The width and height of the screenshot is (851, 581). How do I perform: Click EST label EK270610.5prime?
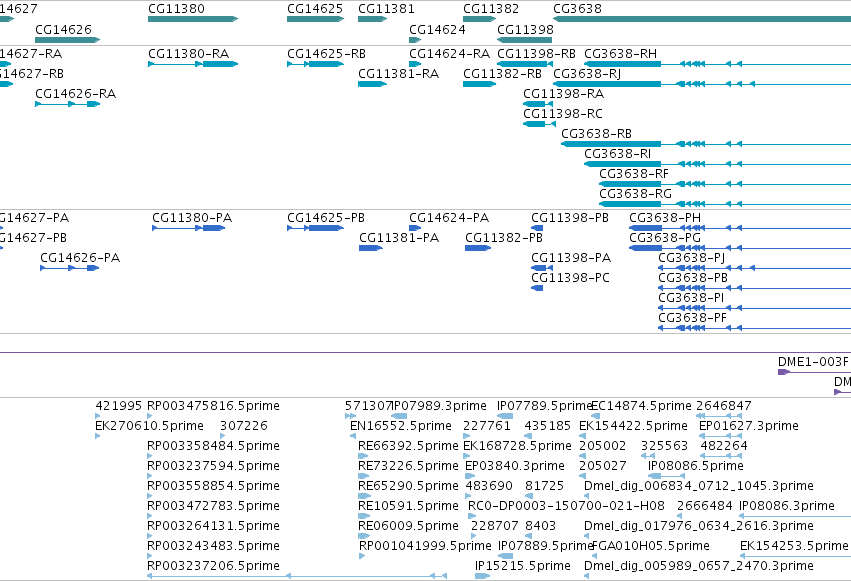tap(149, 426)
